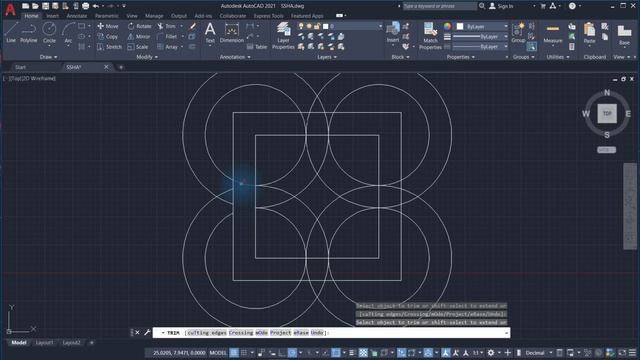Click the Mirror tool

tap(139, 36)
